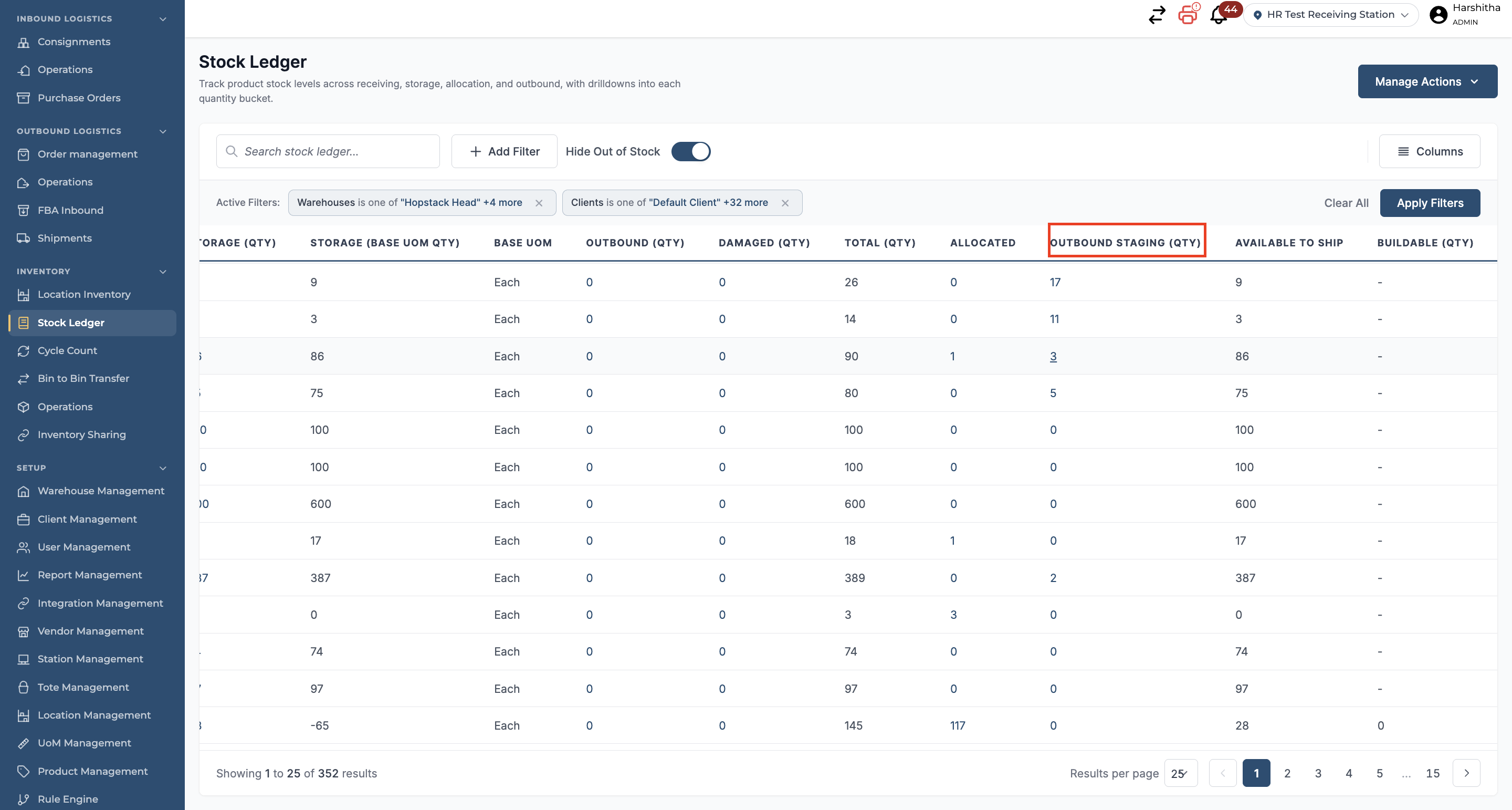Click the Bin to Bin Transfer icon
The width and height of the screenshot is (1512, 810).
[x=24, y=378]
